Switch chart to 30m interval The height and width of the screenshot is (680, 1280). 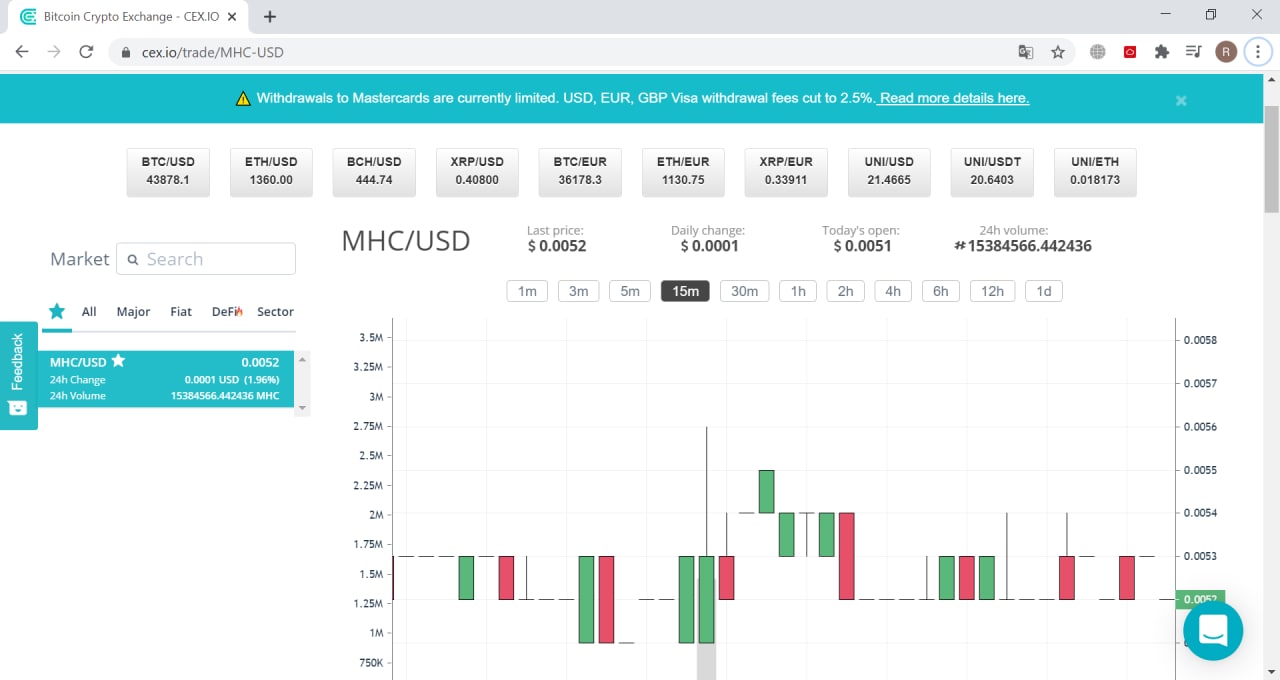(744, 291)
